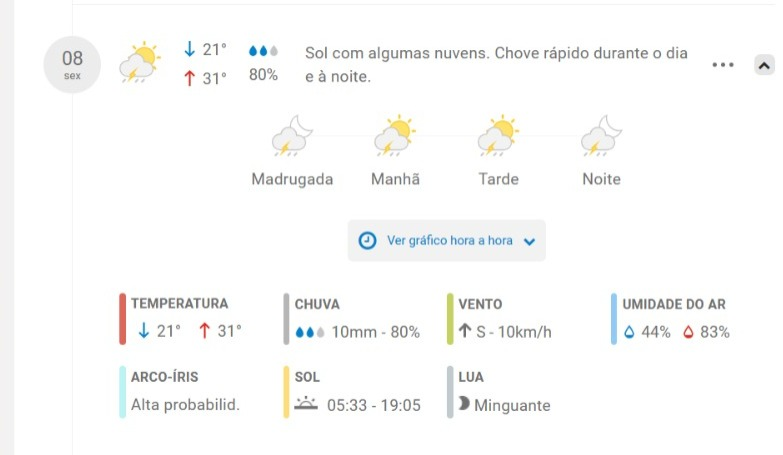This screenshot has width=783, height=455.
Task: Click the clock icon in the hourly chart button
Action: [x=367, y=240]
